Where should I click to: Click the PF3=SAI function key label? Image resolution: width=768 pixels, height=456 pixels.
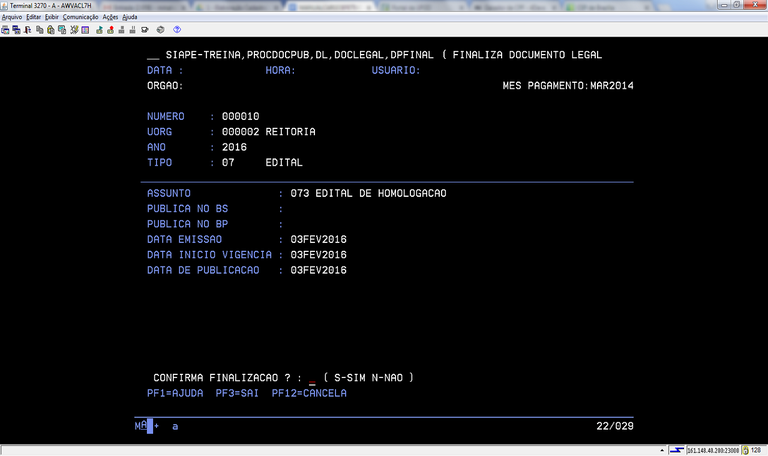click(x=237, y=393)
